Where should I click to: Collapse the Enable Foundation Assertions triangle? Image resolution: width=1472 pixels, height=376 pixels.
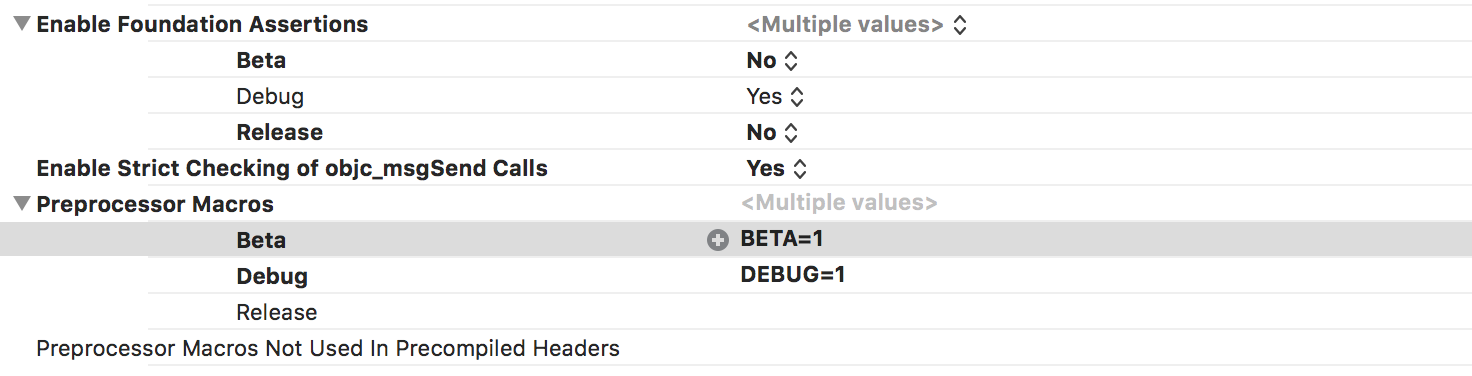click(22, 25)
